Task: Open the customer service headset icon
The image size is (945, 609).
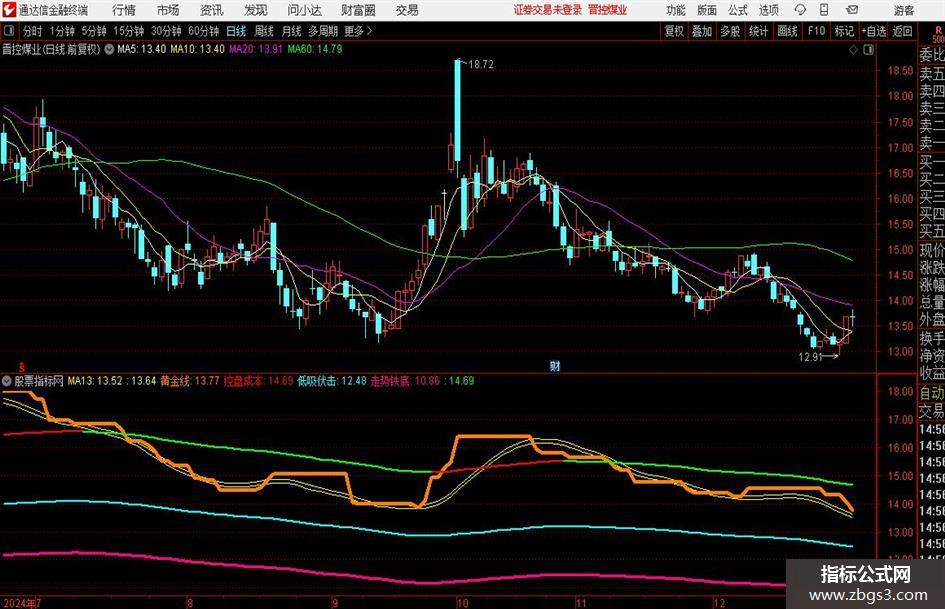Action: point(800,10)
